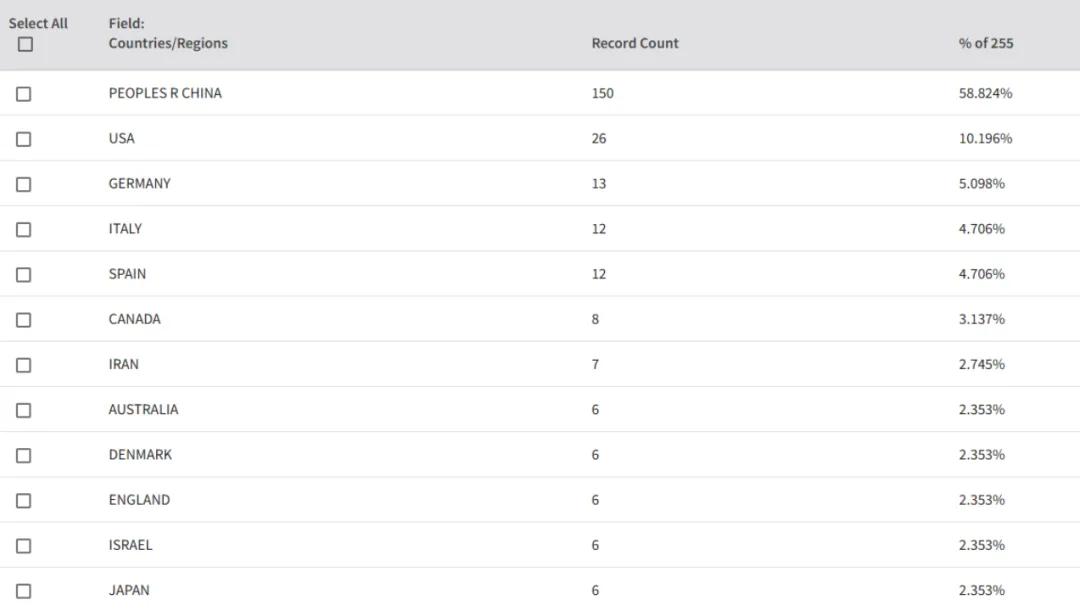This screenshot has height=611, width=1080.
Task: Tick the IRAN row checkbox
Action: point(23,365)
